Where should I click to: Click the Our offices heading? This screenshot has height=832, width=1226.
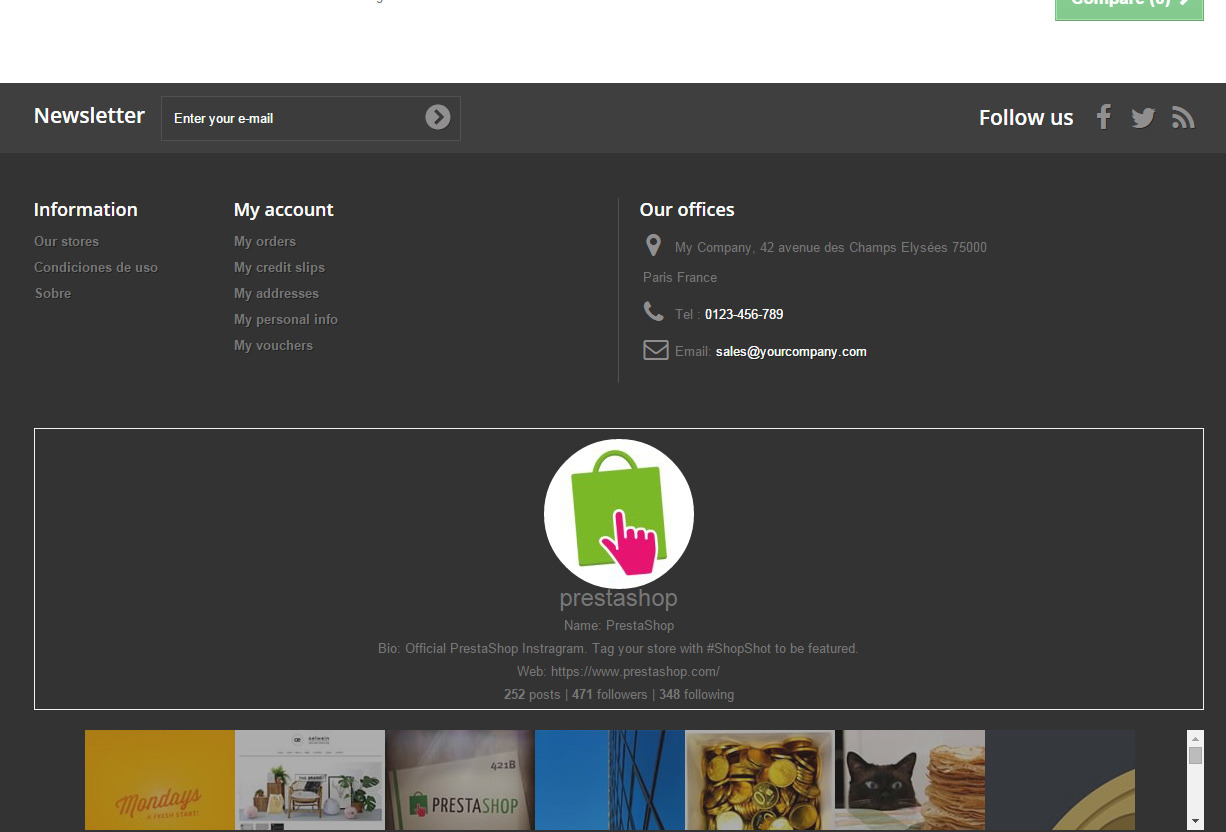687,210
